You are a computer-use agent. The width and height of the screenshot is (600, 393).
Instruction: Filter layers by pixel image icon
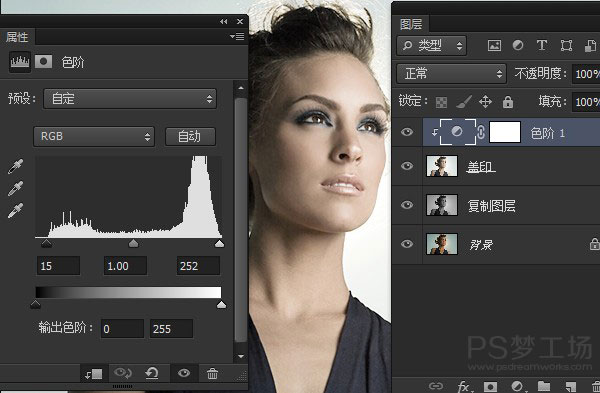tap(494, 46)
